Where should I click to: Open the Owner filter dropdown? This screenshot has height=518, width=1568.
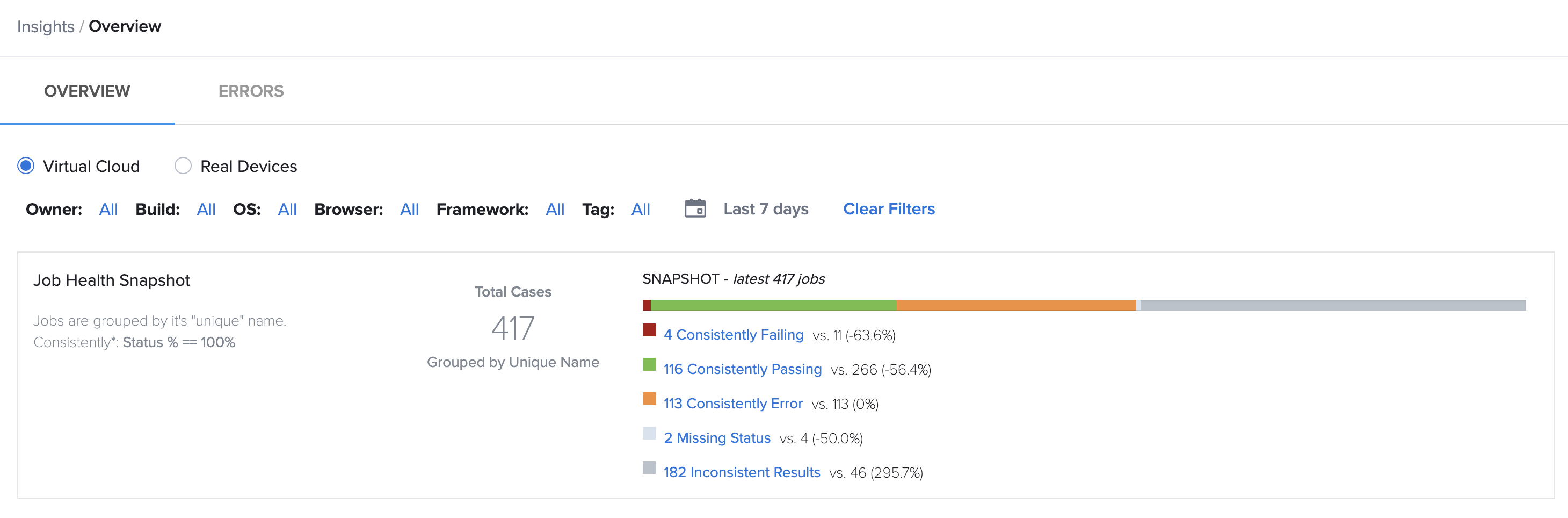click(108, 209)
